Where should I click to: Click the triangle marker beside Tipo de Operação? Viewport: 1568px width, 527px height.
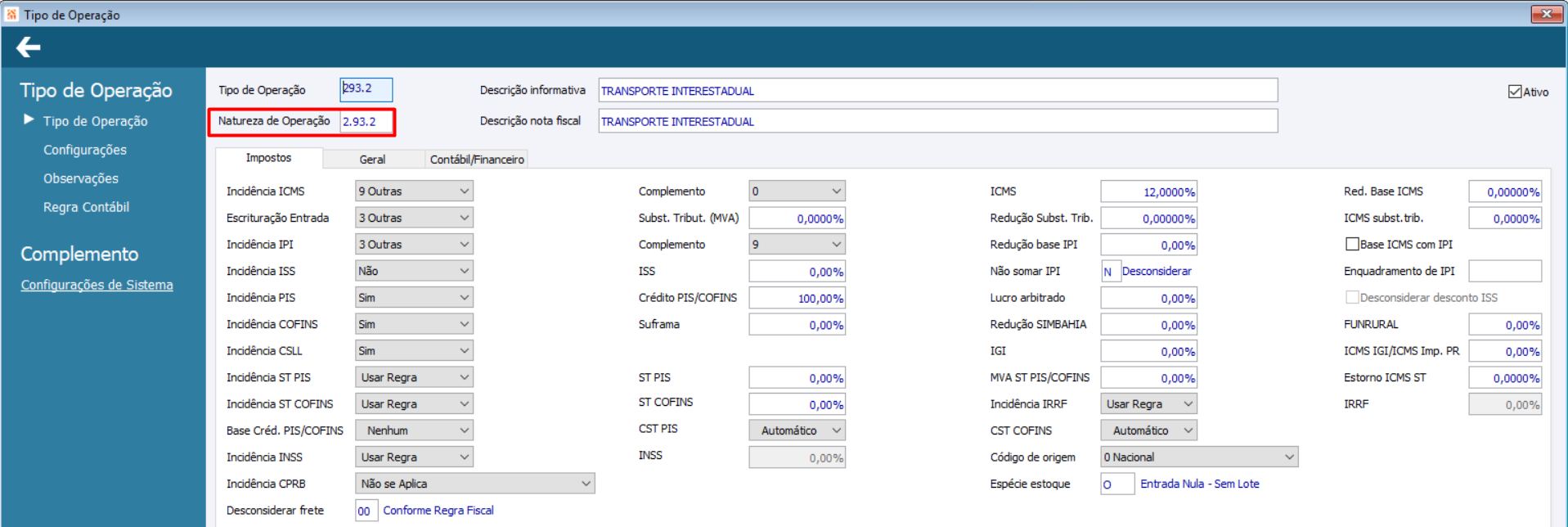click(29, 119)
